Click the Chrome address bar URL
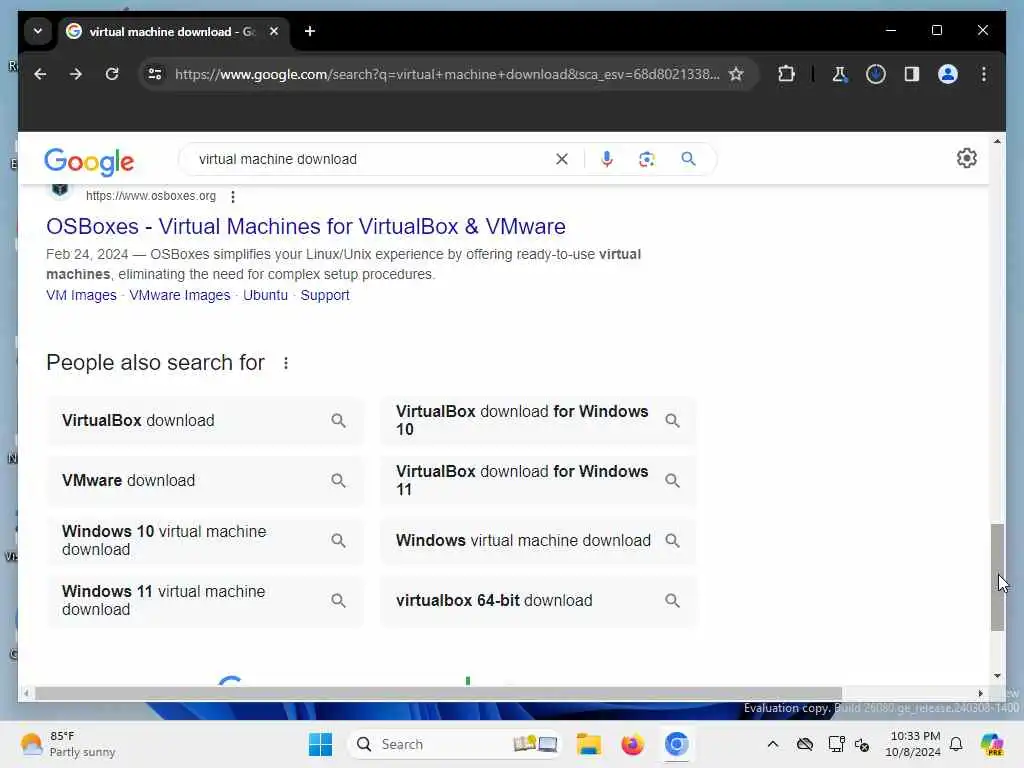 [447, 74]
